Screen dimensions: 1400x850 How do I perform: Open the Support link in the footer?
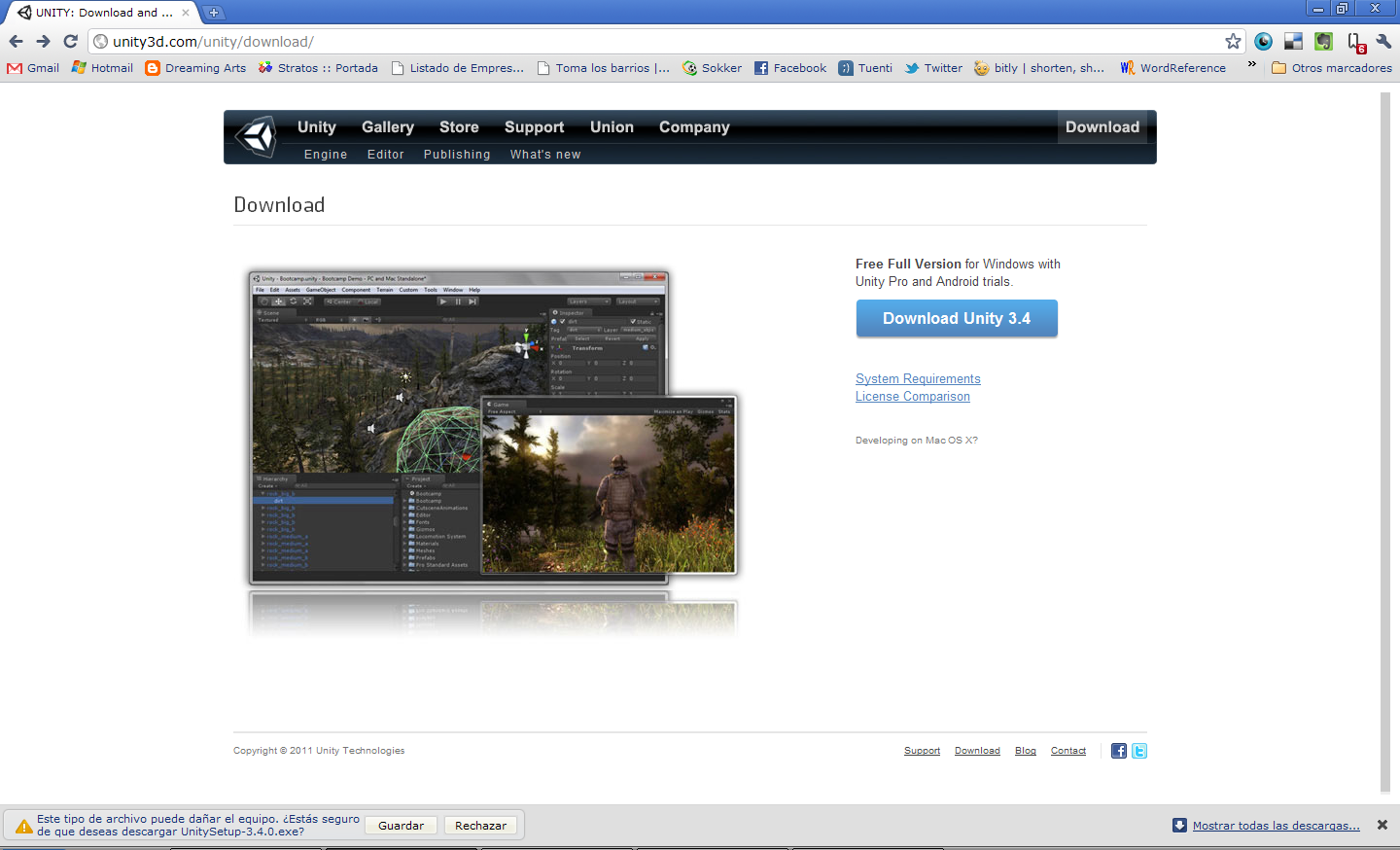pyautogui.click(x=922, y=751)
